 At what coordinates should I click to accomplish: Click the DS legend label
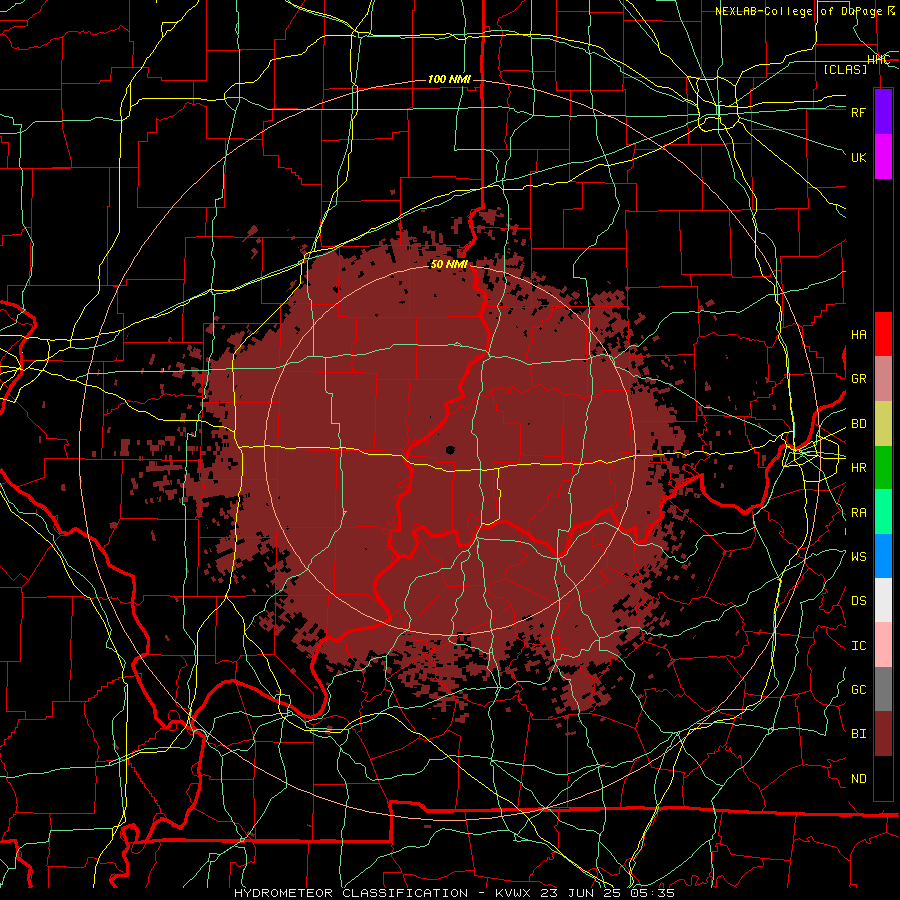coord(858,601)
